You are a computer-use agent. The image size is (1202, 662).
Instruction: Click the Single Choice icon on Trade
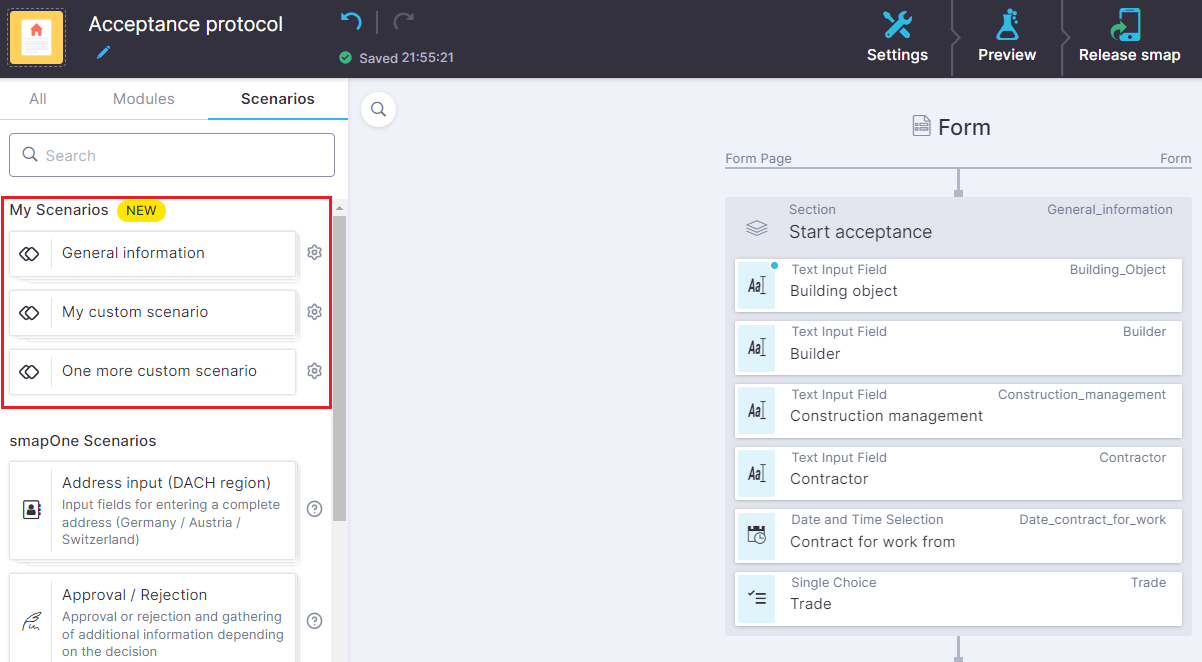[758, 598]
